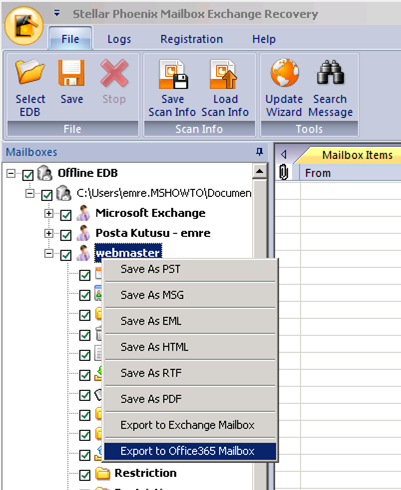Choose Save As RTF from context menu
The height and width of the screenshot is (490, 401).
pyautogui.click(x=190, y=373)
